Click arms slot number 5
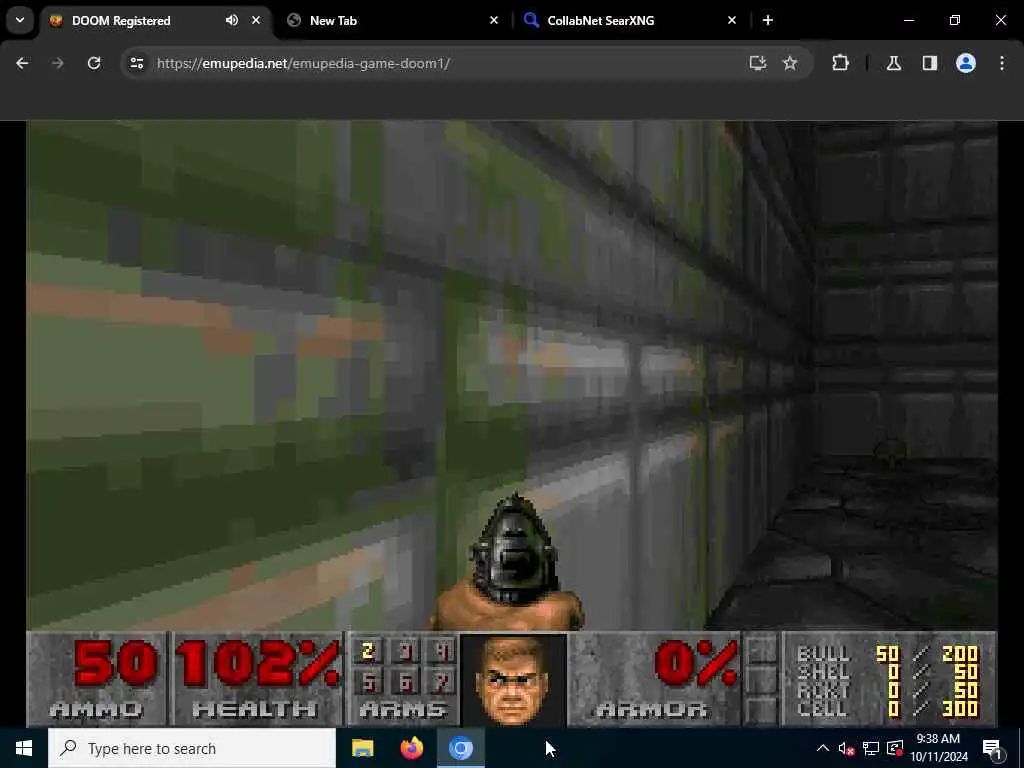The width and height of the screenshot is (1024, 768). tap(368, 683)
